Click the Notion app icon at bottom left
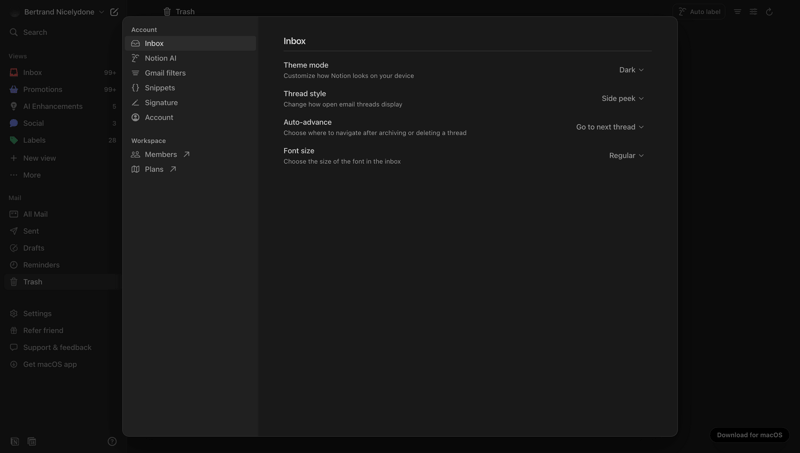The width and height of the screenshot is (800, 453). [14, 441]
